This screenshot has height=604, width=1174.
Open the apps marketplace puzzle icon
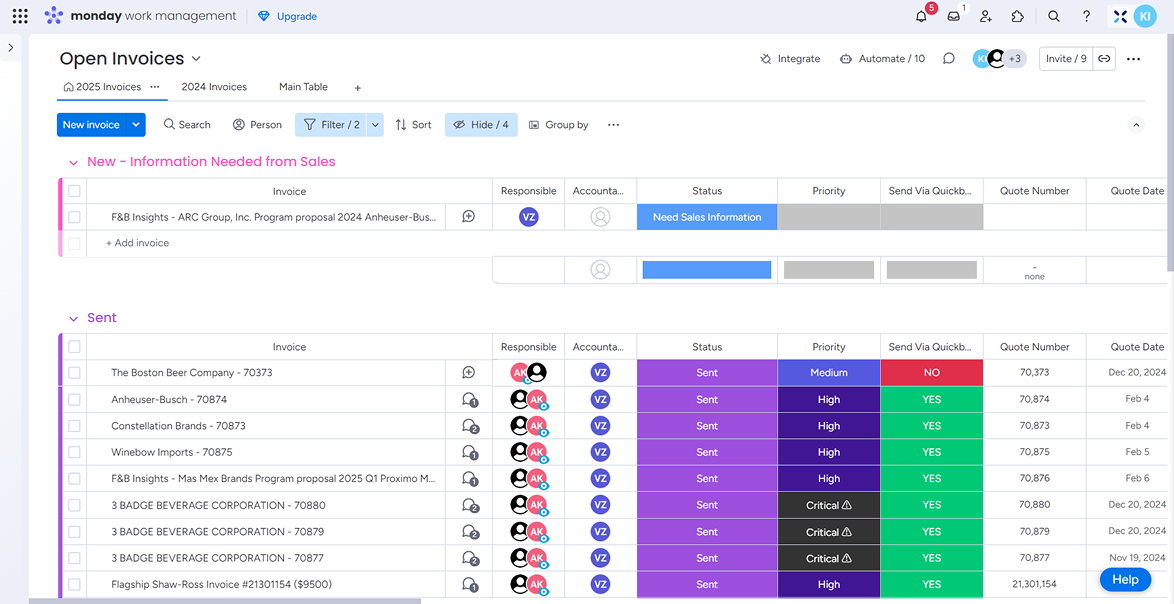tap(1018, 16)
